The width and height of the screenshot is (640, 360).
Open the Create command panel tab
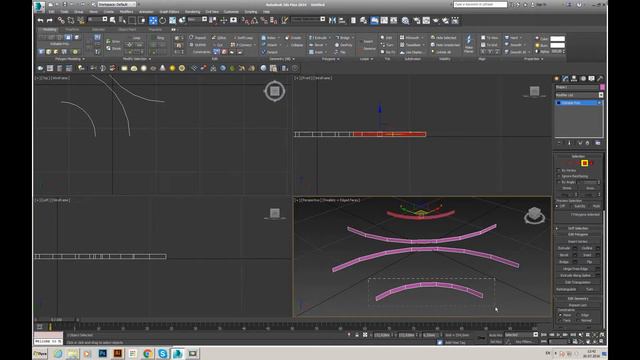pos(556,78)
